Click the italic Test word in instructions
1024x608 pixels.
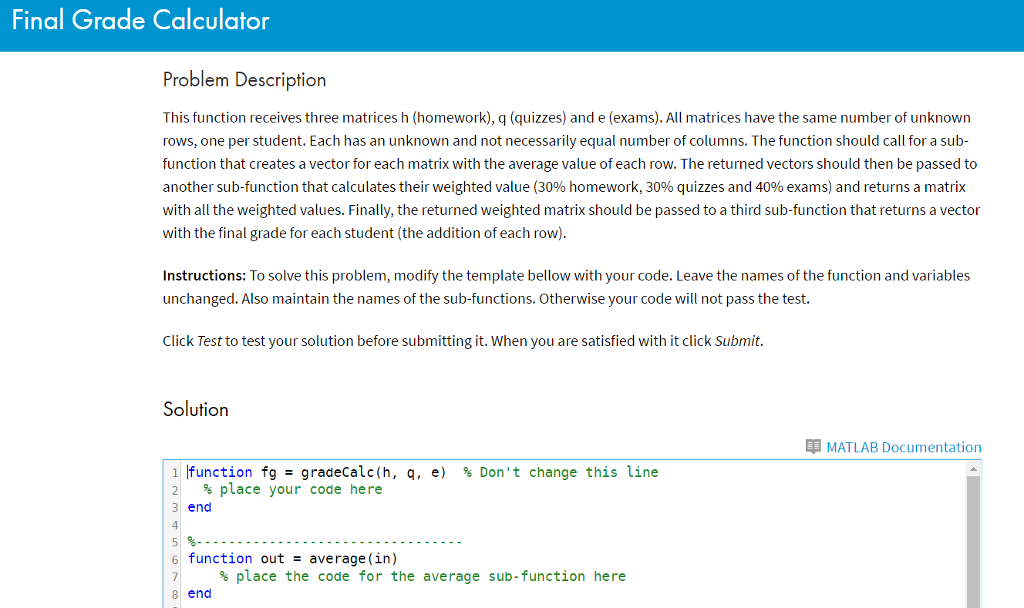208,340
